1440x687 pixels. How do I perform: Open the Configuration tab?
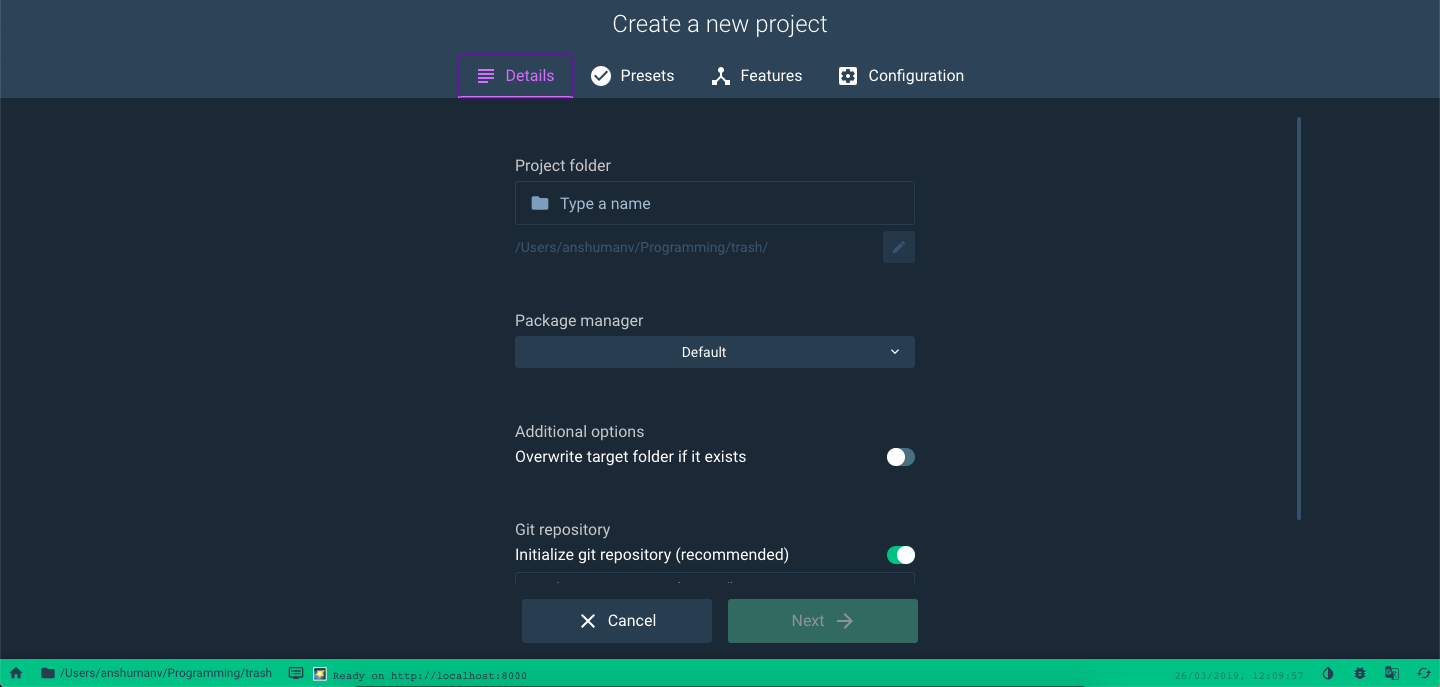pyautogui.click(x=900, y=75)
